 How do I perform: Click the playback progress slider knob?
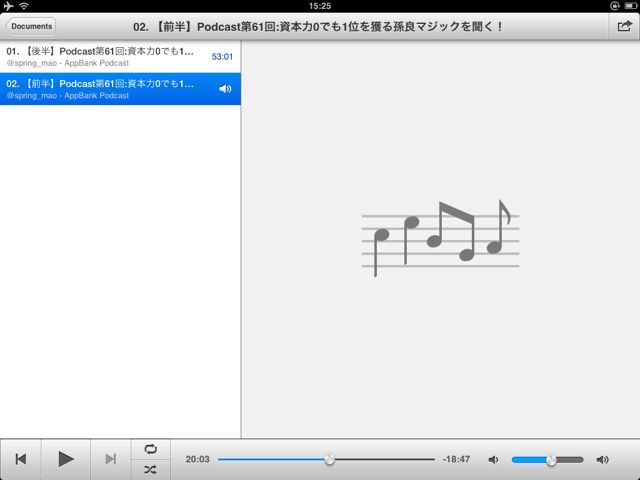[x=329, y=460]
